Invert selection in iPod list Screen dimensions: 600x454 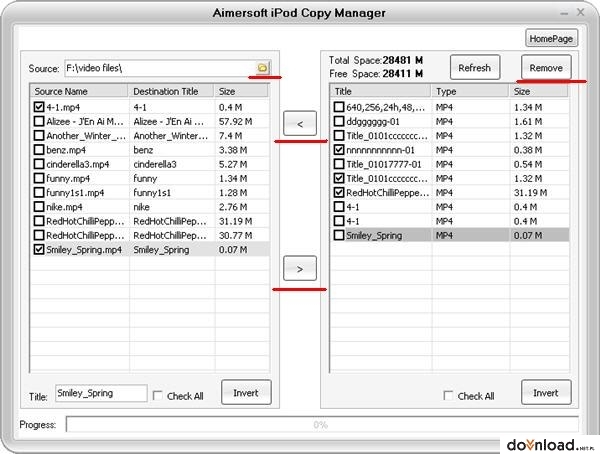click(x=546, y=393)
